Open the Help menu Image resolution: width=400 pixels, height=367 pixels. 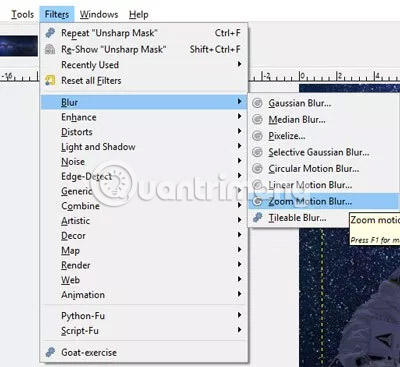[139, 14]
